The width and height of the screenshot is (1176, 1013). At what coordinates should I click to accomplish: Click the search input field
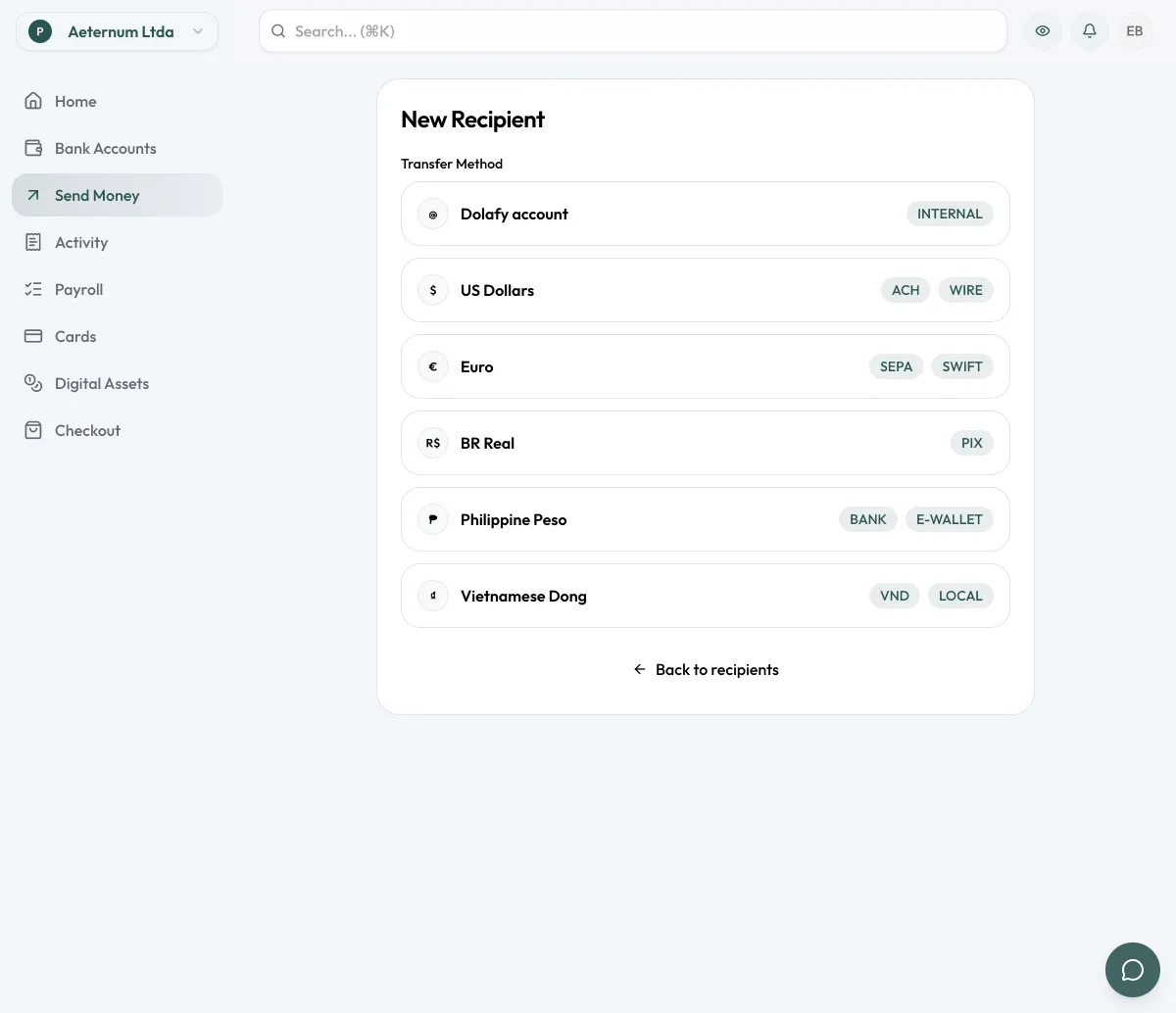coord(633,31)
